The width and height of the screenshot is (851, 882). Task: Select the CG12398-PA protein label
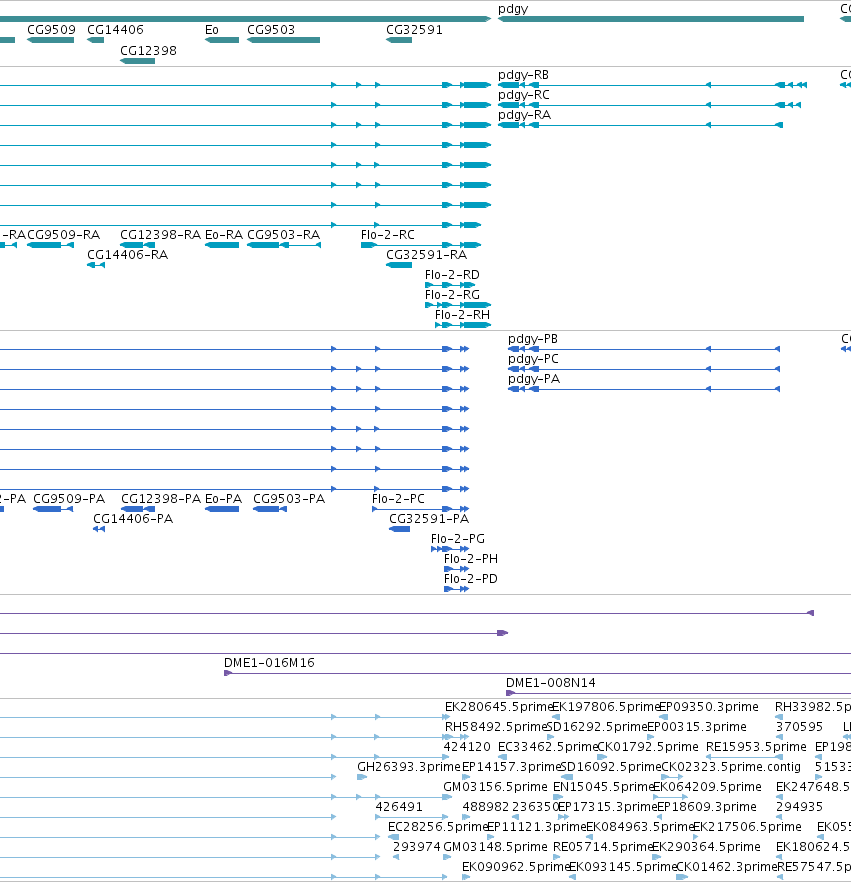(x=161, y=499)
